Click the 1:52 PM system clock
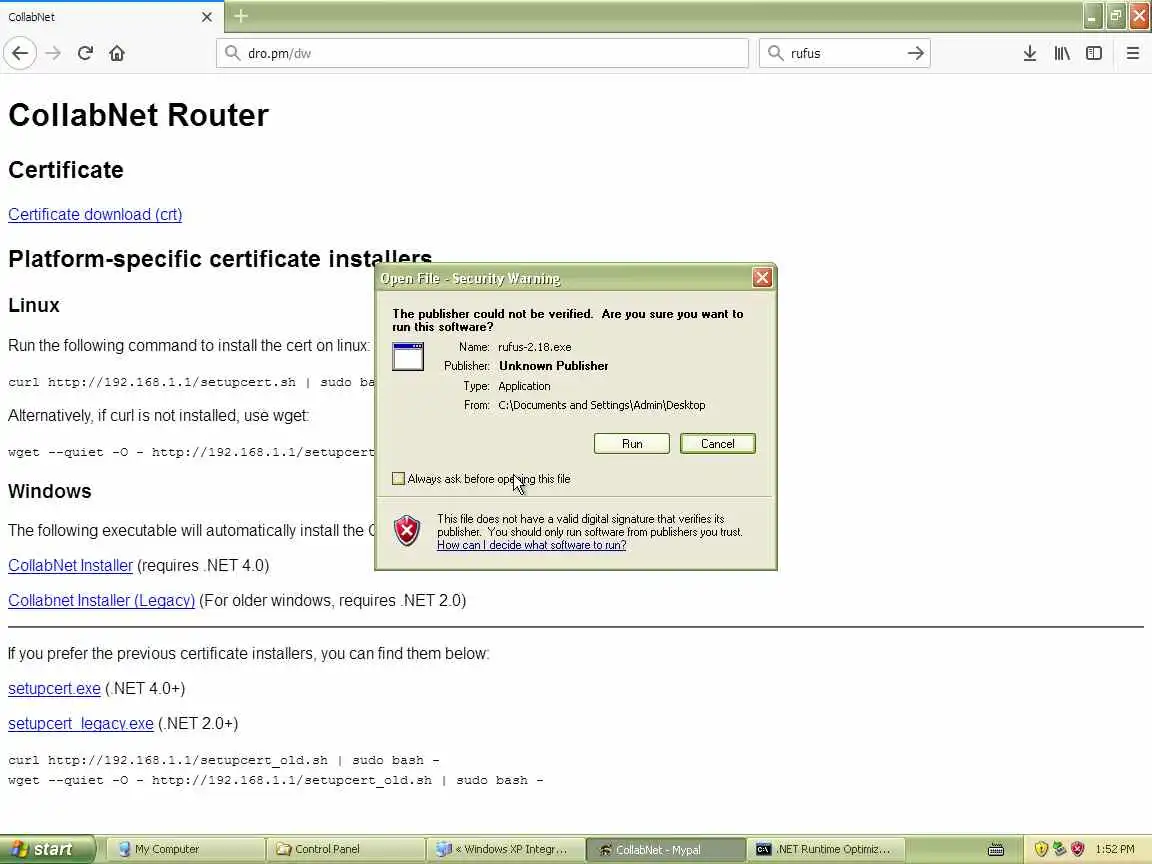1152x864 pixels. click(1115, 849)
